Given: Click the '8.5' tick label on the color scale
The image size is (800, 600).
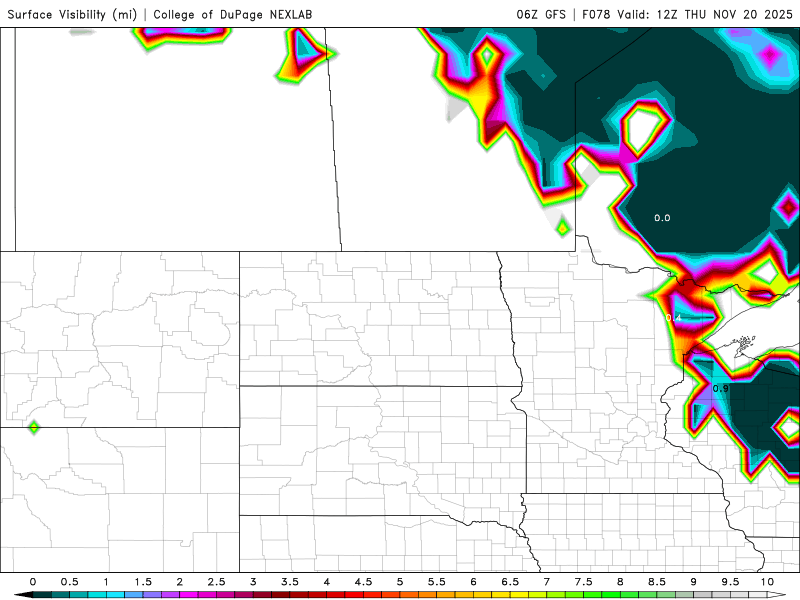Looking at the screenshot, I should (657, 582).
